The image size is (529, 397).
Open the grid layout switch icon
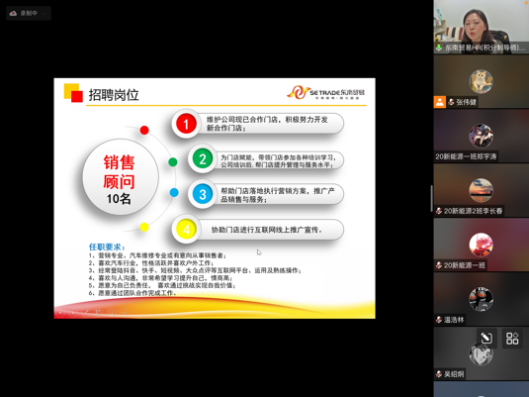pyautogui.click(x=512, y=338)
